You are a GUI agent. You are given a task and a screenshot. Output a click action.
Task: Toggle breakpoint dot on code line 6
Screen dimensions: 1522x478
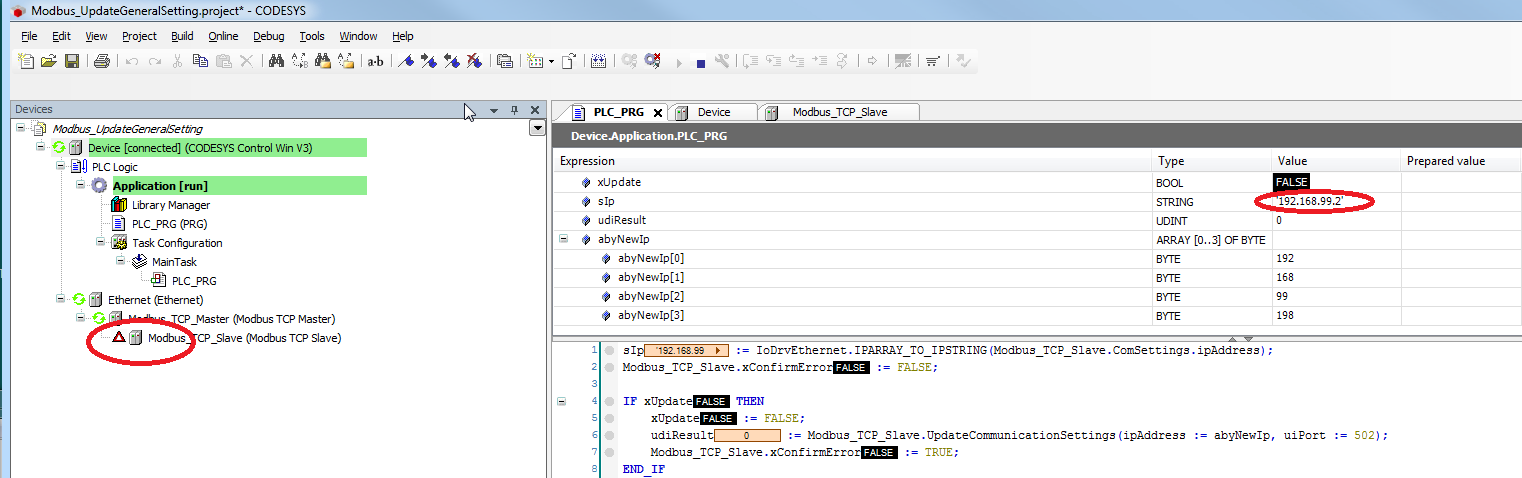(x=608, y=435)
